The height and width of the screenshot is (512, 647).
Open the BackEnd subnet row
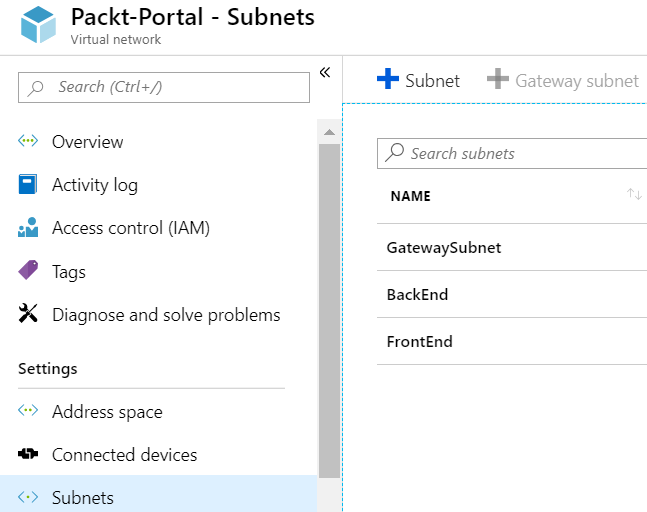coord(512,295)
